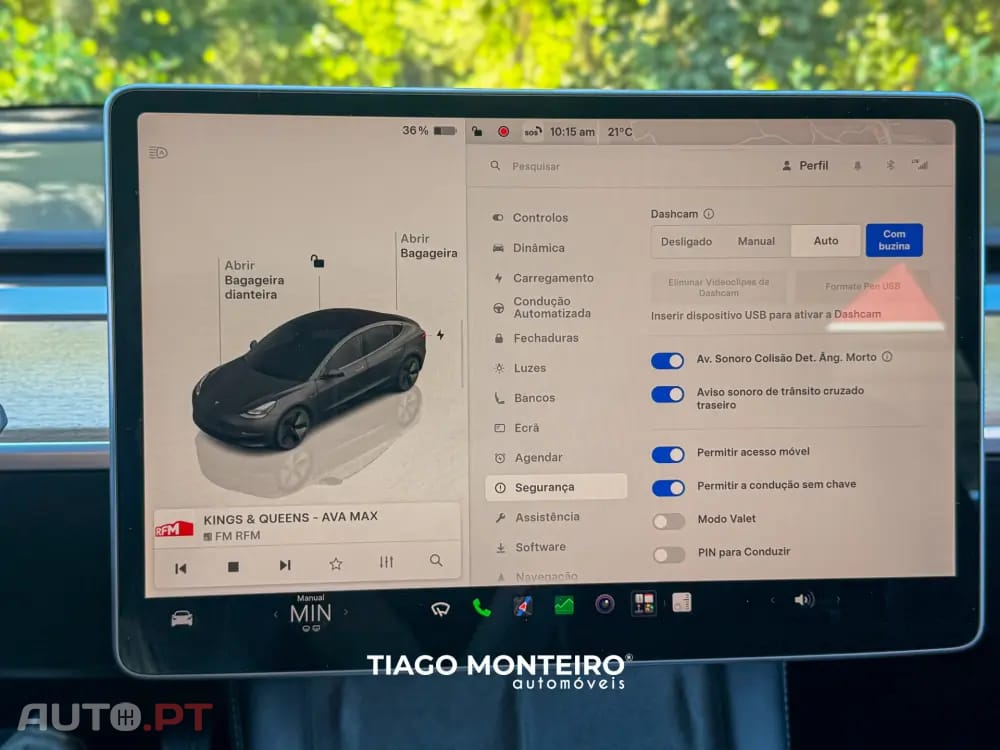Set Dashcam to Com buzina
This screenshot has width=1000, height=750.
[893, 240]
